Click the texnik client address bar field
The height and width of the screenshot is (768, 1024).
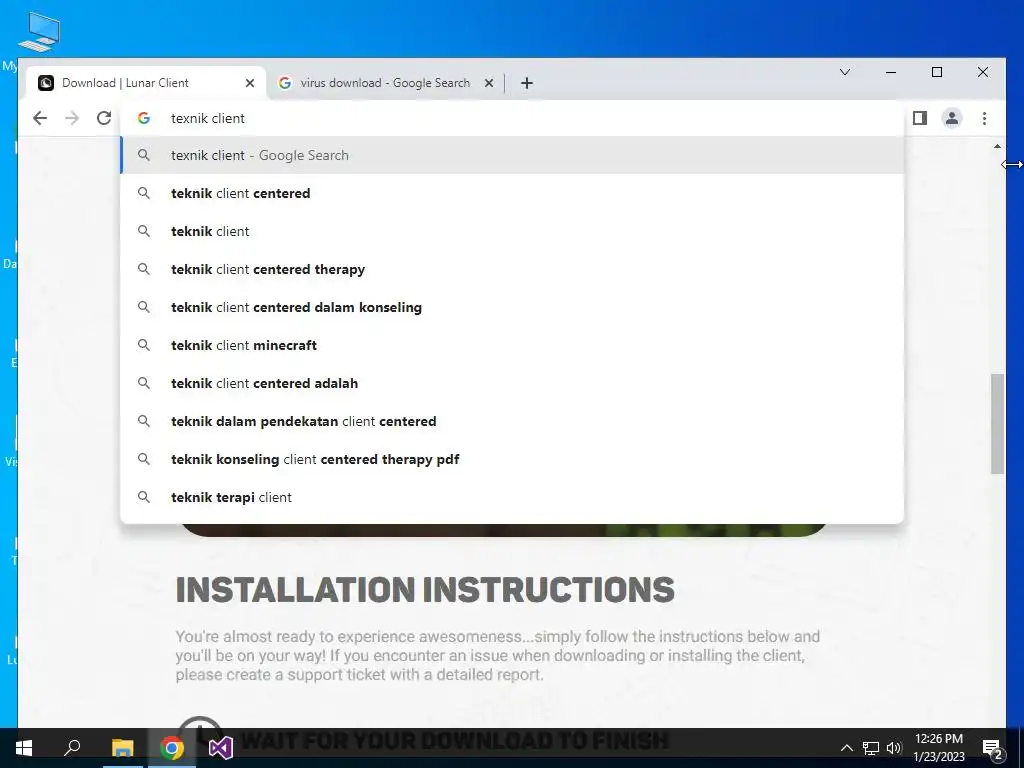point(512,118)
